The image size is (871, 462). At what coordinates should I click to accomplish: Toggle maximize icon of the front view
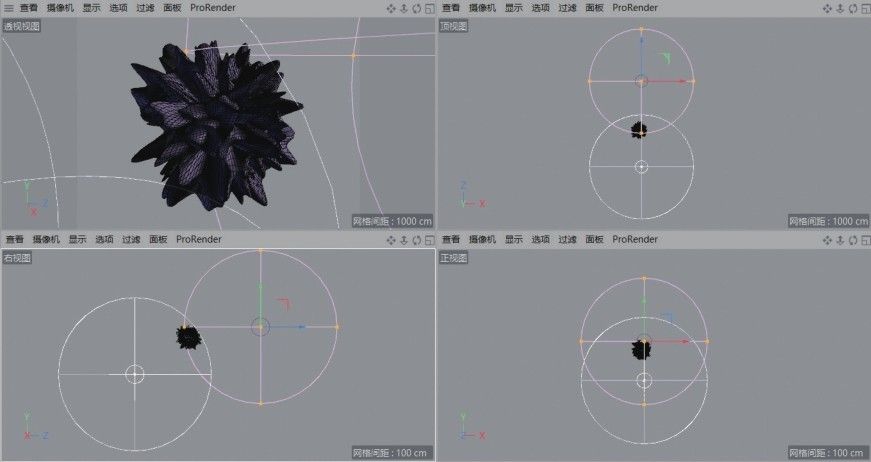click(865, 240)
